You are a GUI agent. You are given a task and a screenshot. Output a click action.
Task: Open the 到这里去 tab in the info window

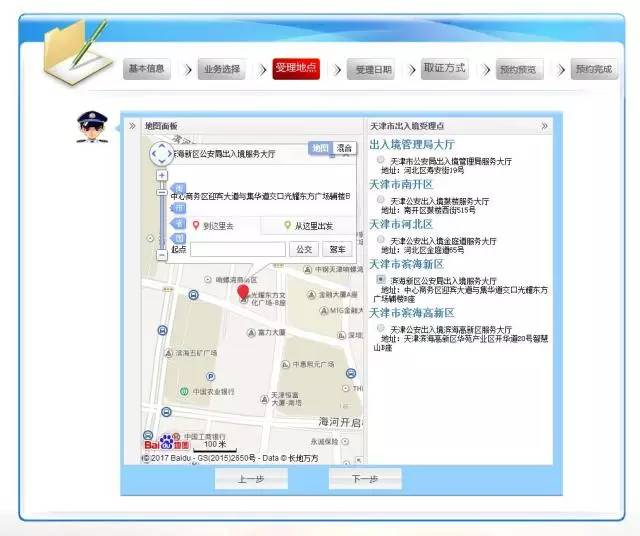[213, 225]
